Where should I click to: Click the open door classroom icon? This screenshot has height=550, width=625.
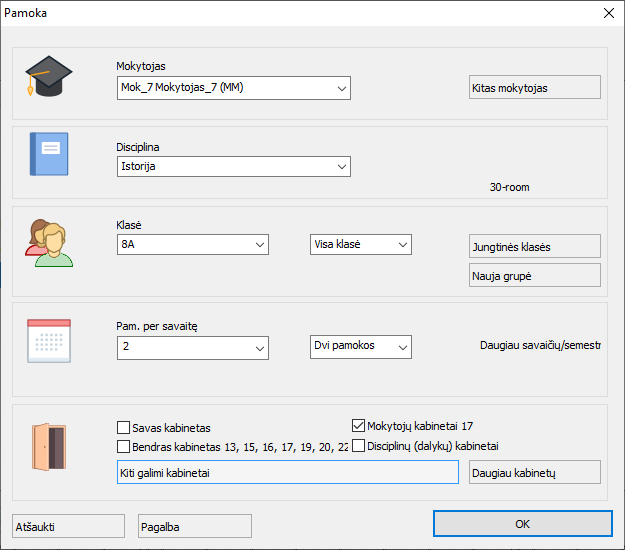49,447
